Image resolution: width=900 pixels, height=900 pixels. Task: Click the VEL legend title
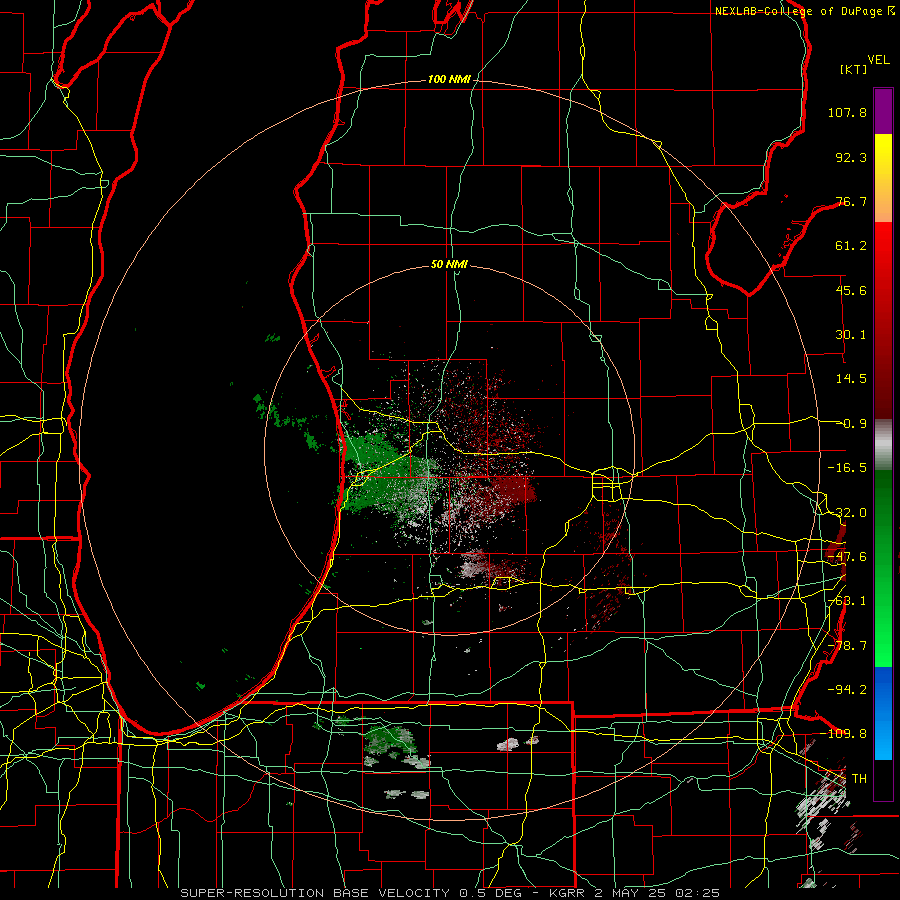coord(879,60)
